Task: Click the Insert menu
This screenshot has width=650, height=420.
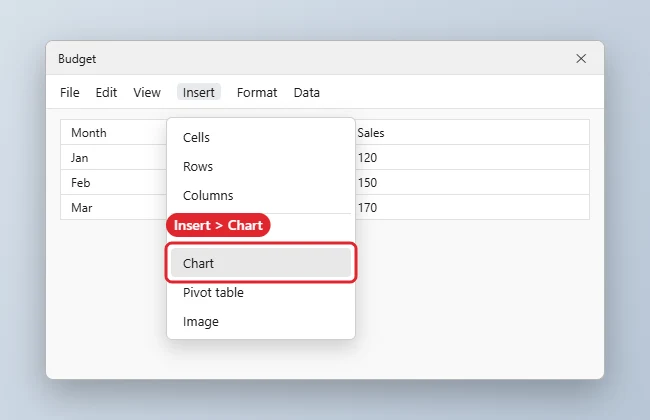Action: point(199,92)
